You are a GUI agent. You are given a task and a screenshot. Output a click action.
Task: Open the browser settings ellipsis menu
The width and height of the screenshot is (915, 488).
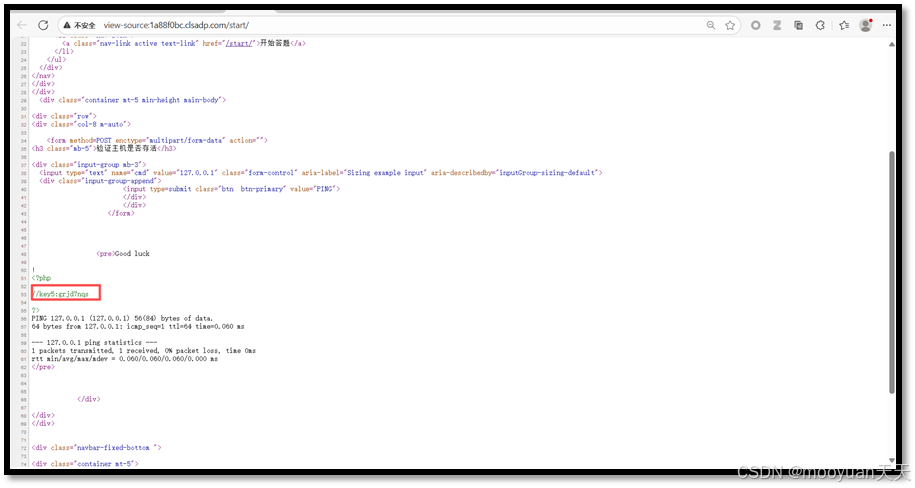point(887,25)
